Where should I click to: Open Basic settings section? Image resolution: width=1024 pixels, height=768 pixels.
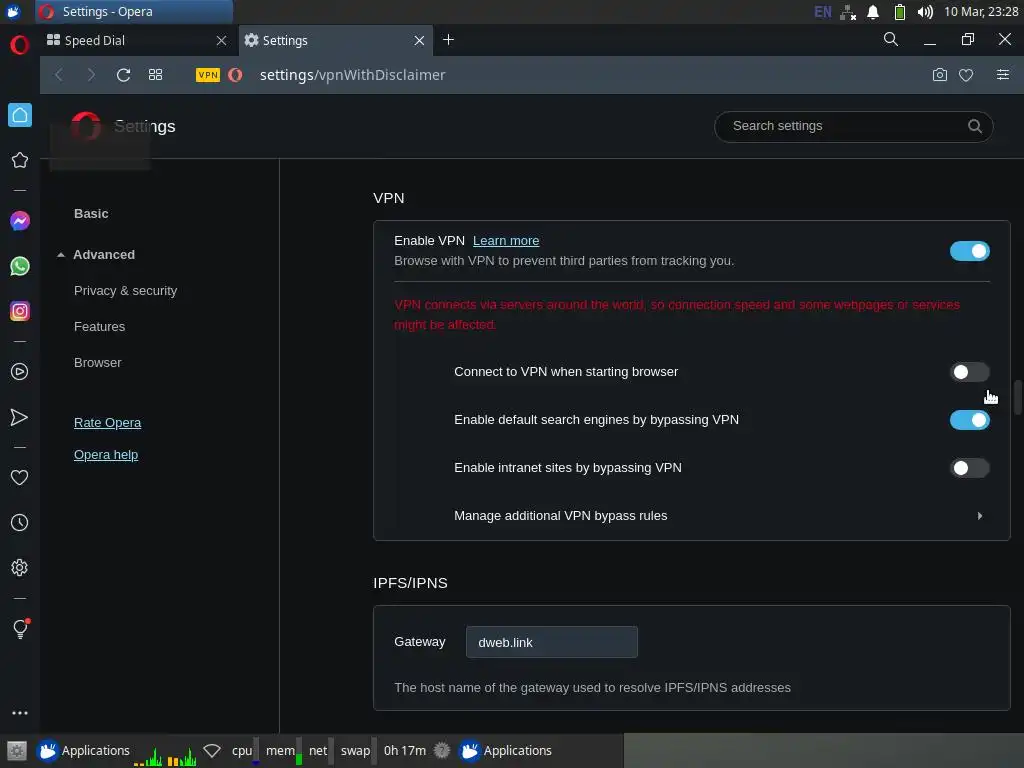(x=91, y=214)
